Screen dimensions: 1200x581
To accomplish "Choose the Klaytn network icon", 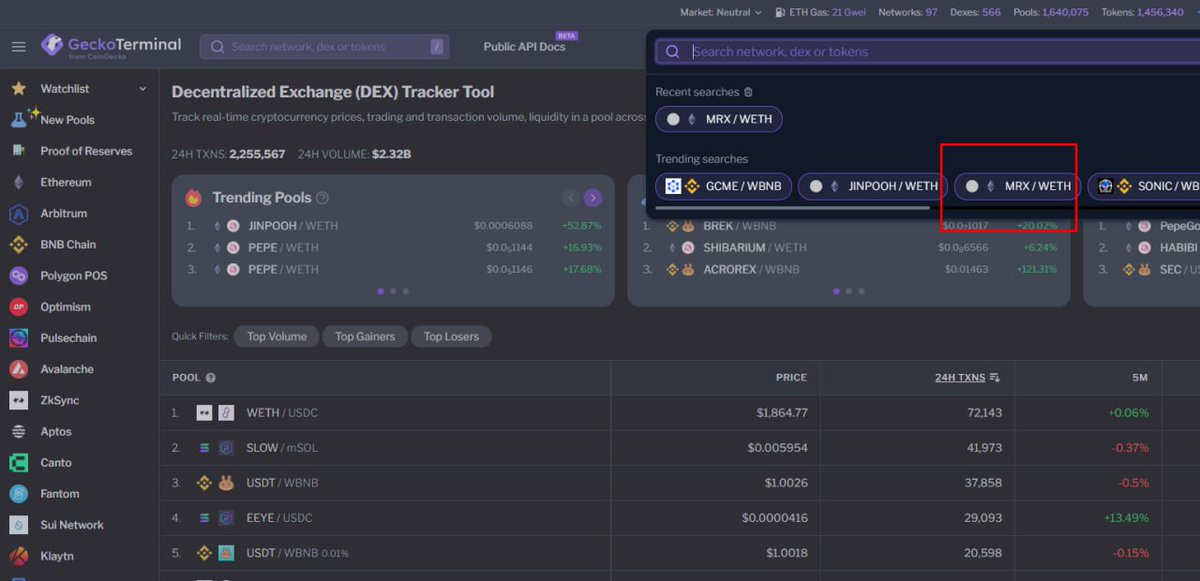I will 18,556.
